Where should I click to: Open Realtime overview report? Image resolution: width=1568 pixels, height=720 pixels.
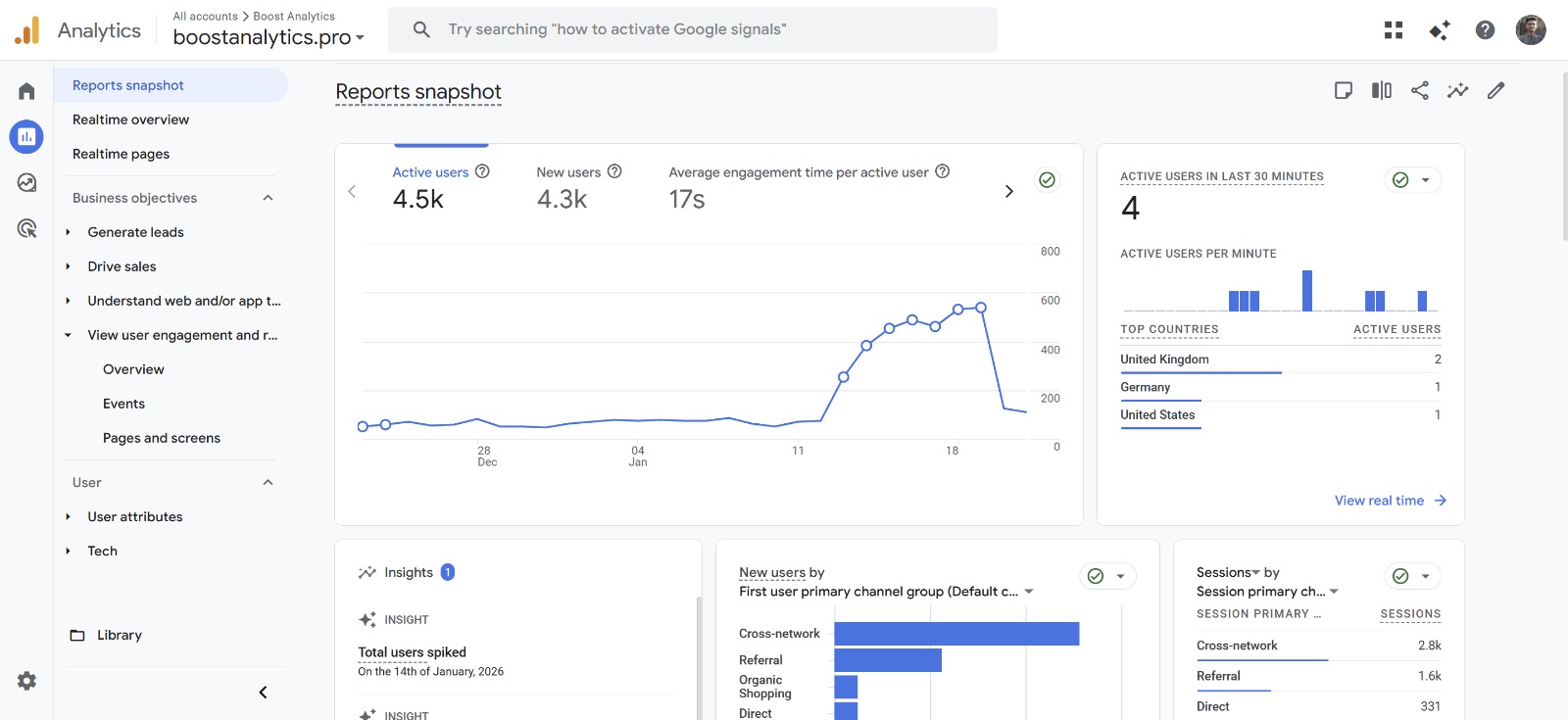[x=130, y=120]
